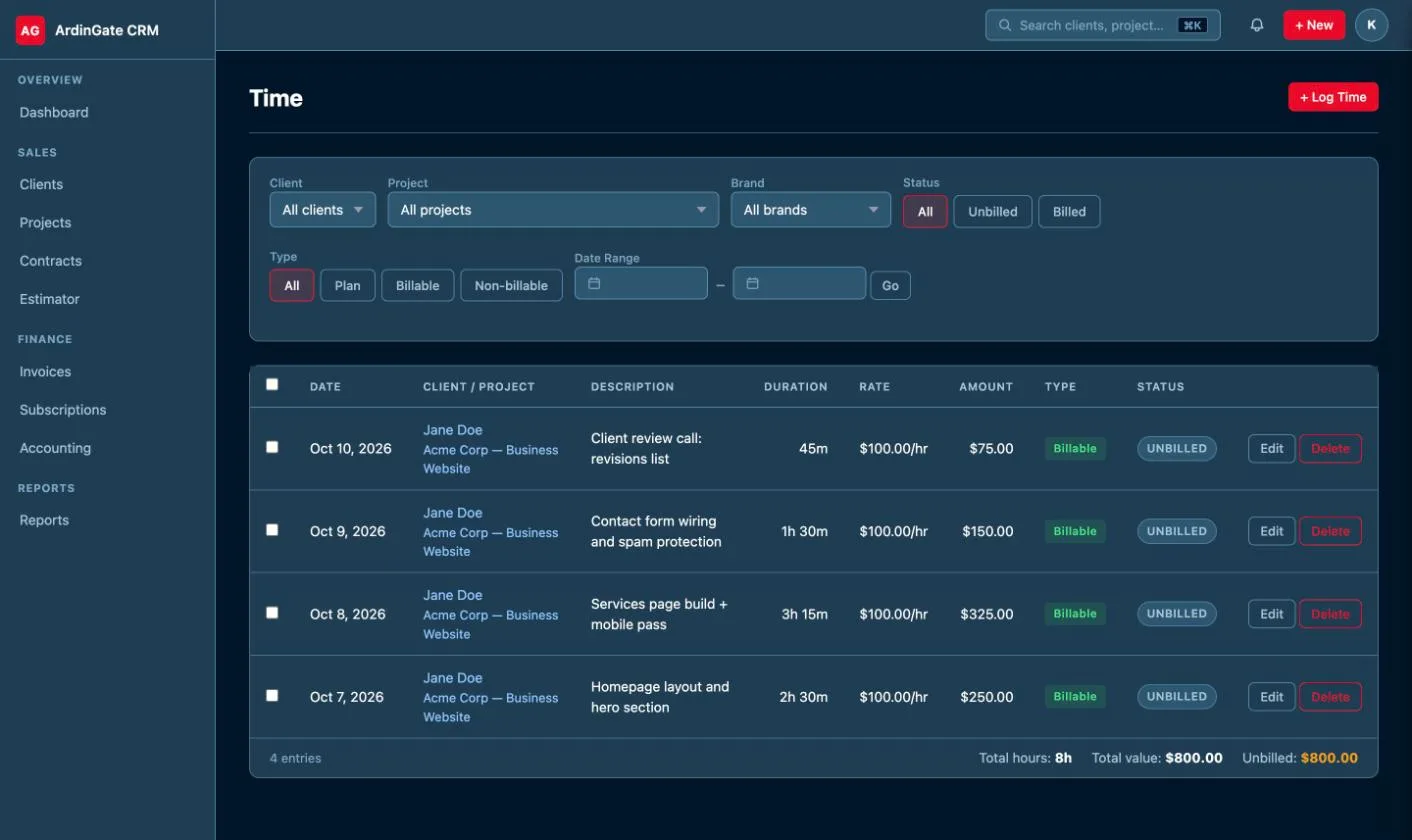Delete the Homepage layout entry
This screenshot has height=840, width=1412.
[1330, 697]
